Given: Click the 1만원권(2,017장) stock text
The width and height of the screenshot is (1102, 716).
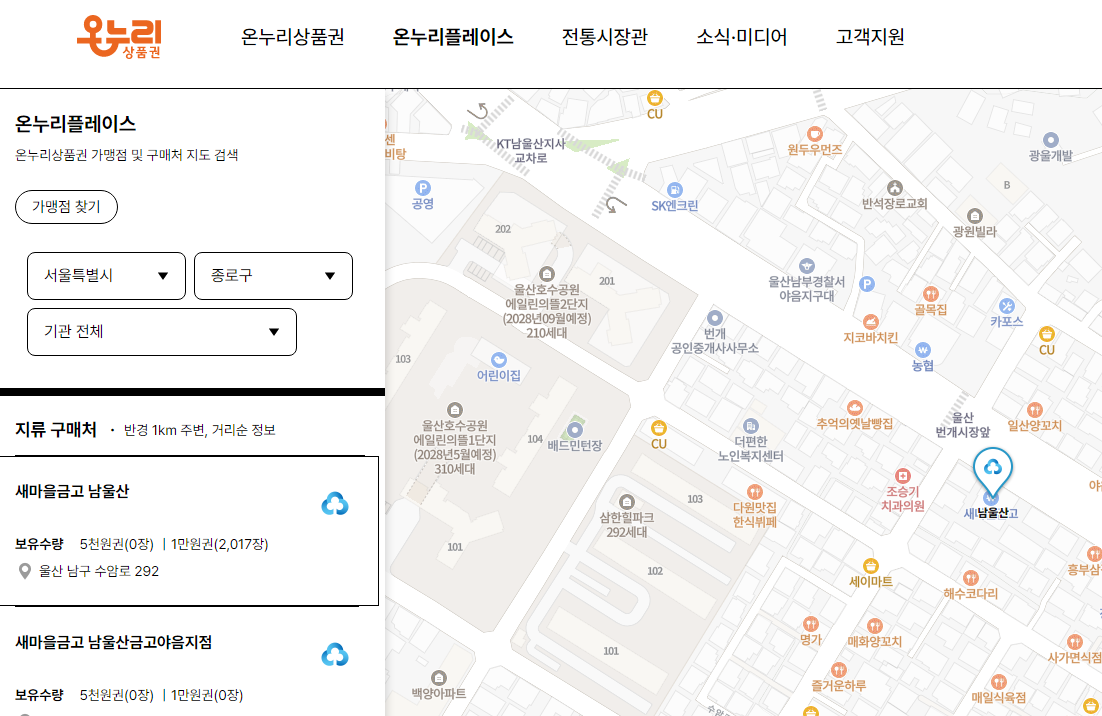Looking at the screenshot, I should click(x=219, y=544).
